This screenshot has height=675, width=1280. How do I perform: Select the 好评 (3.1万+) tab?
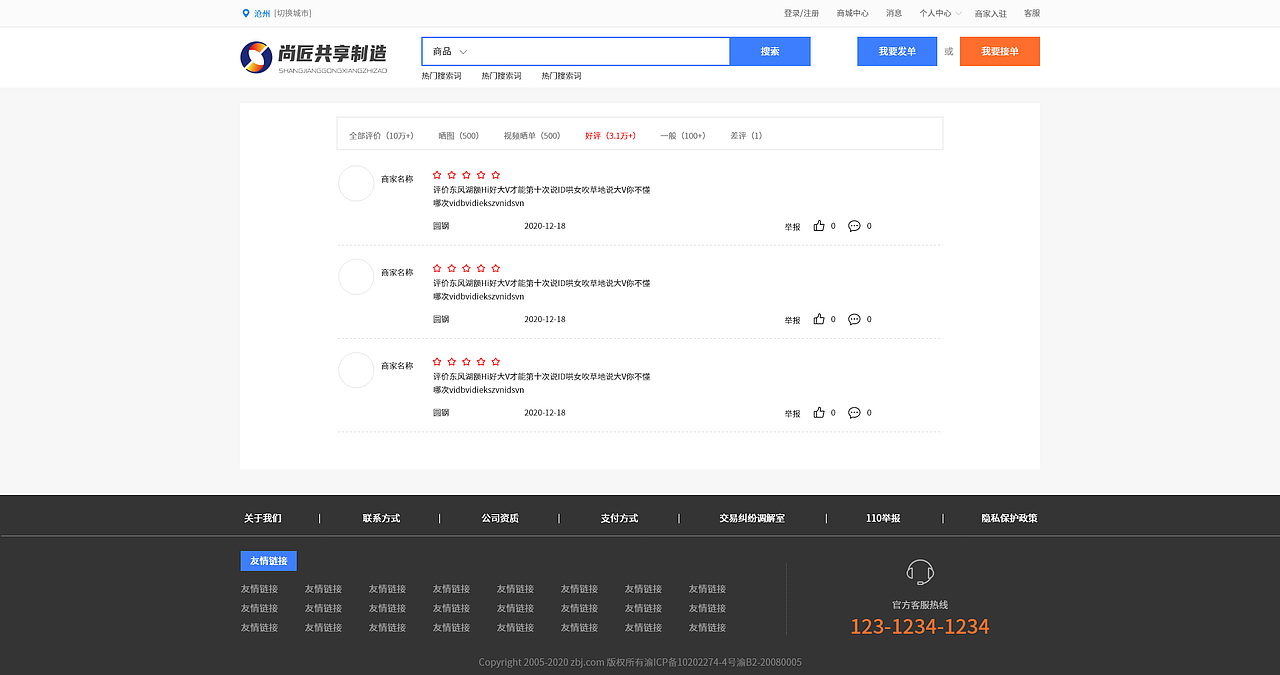click(610, 135)
